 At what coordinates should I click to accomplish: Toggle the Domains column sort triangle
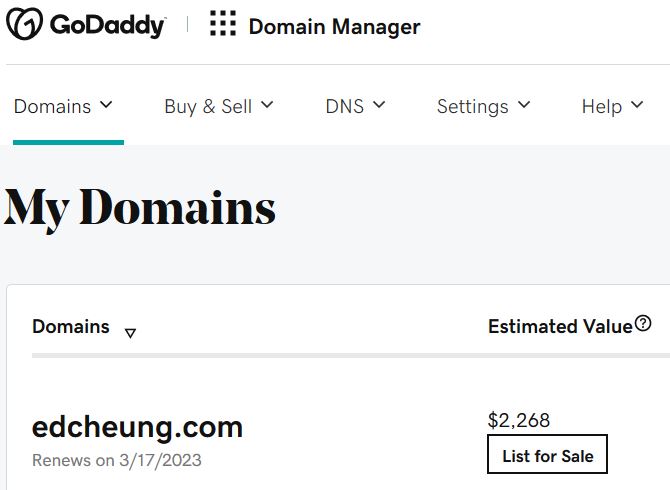(130, 333)
